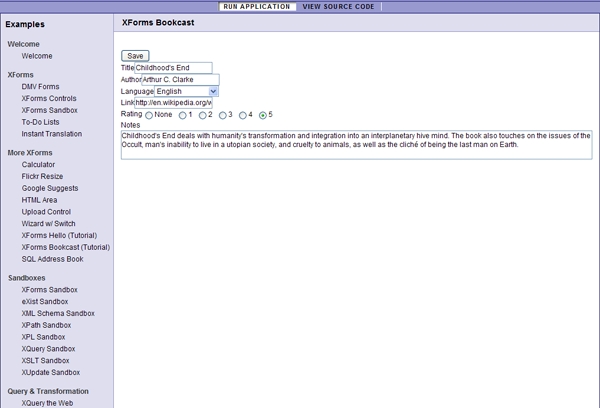Edit the Title field containing Childhood's End

pos(173,68)
